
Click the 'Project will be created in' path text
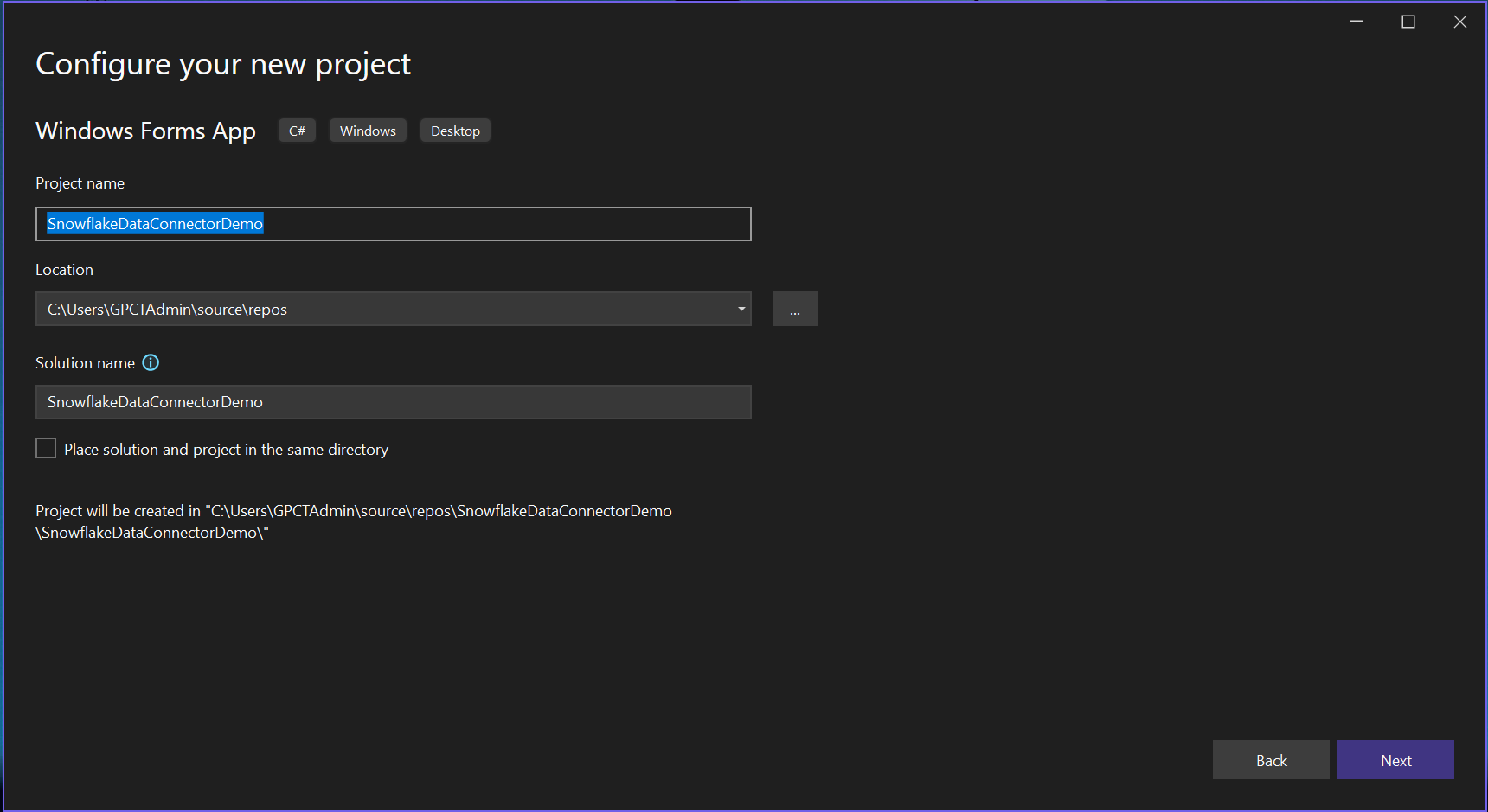click(354, 521)
